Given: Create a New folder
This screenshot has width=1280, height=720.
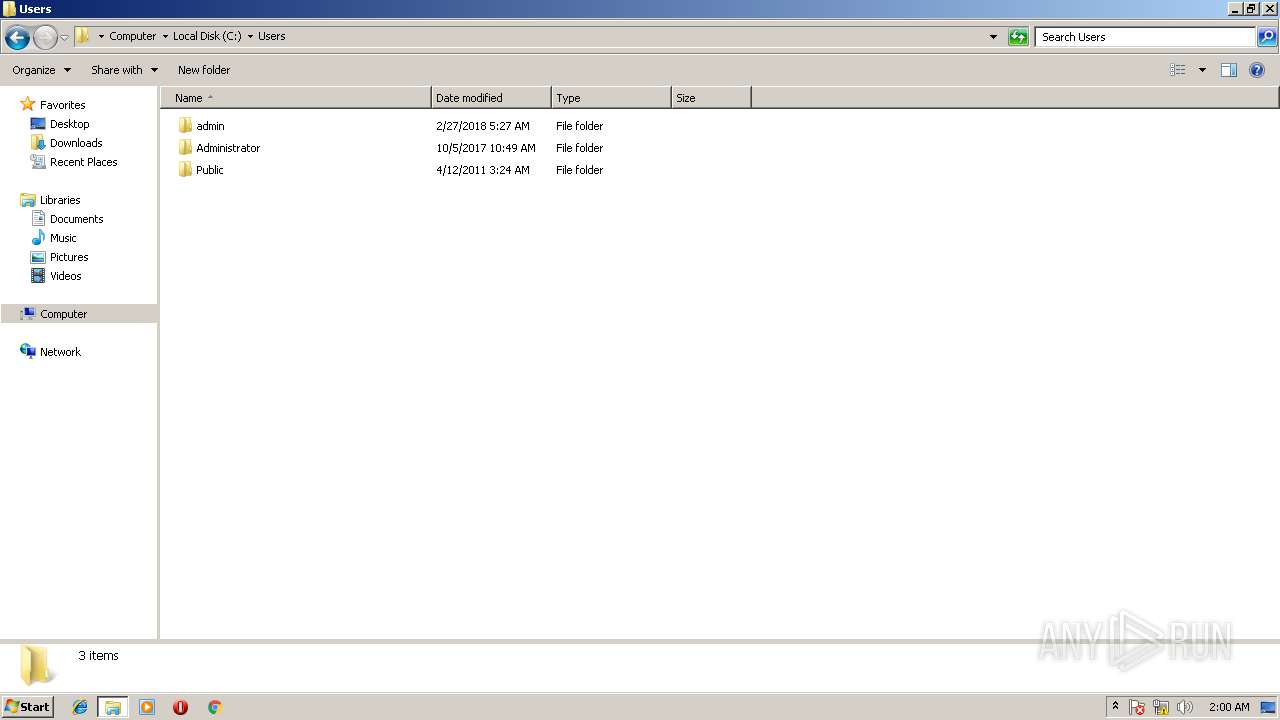Looking at the screenshot, I should (x=204, y=70).
